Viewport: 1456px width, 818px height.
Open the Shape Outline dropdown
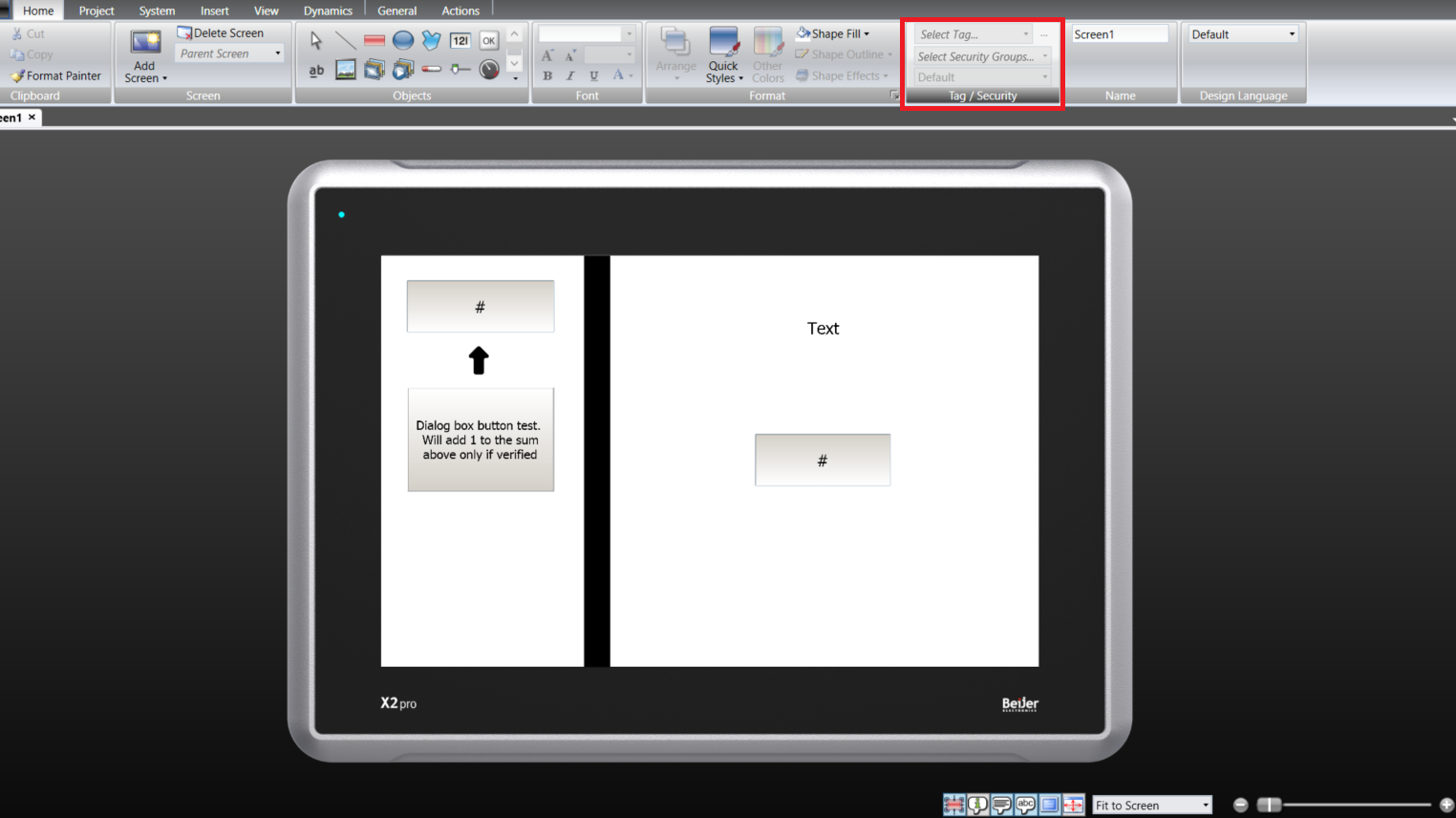point(845,54)
